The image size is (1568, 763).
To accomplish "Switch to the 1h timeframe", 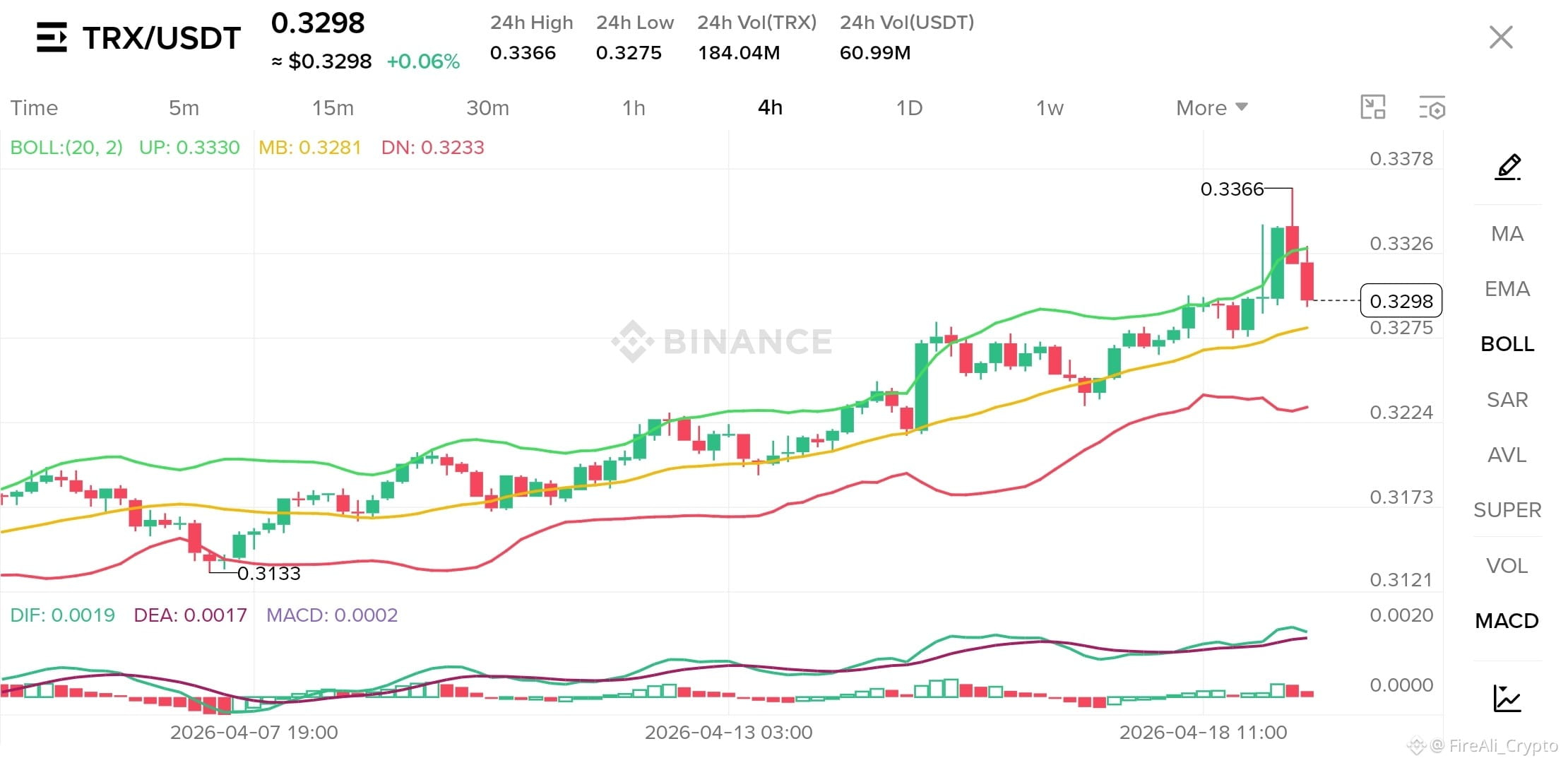I will pyautogui.click(x=634, y=107).
